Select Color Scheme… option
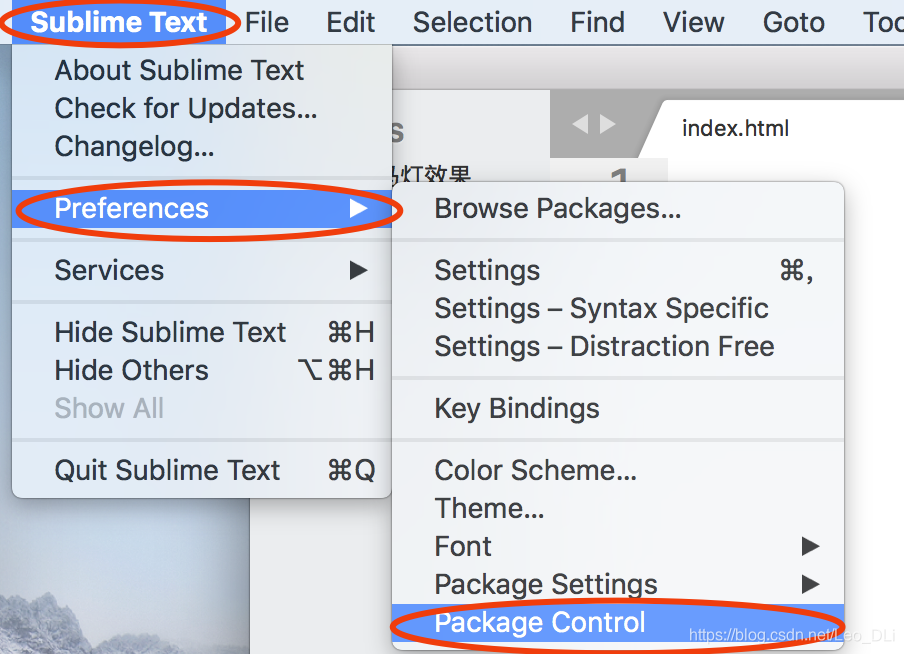The width and height of the screenshot is (904, 654). coord(535,470)
